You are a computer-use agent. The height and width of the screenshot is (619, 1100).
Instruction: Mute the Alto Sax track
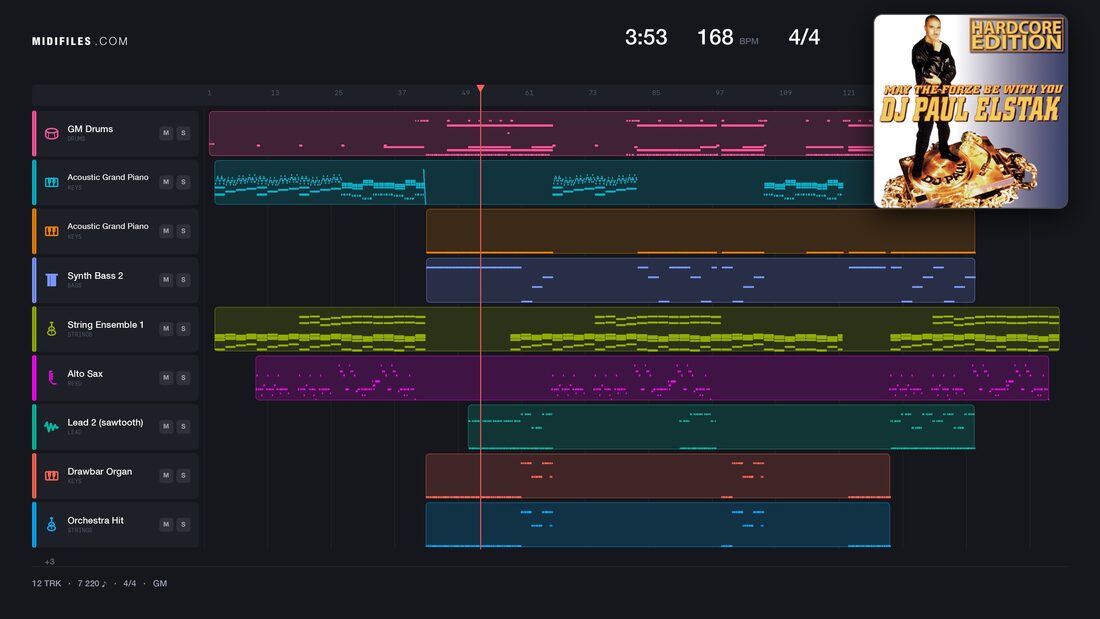point(166,378)
